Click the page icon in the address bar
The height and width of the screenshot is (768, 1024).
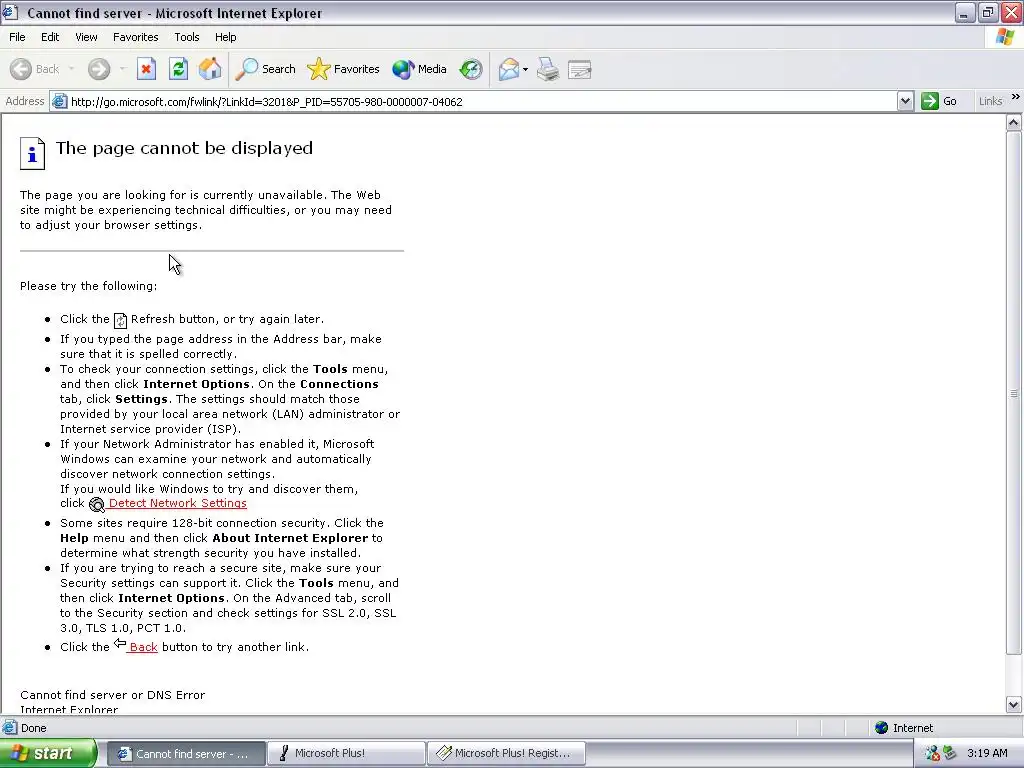tap(59, 101)
